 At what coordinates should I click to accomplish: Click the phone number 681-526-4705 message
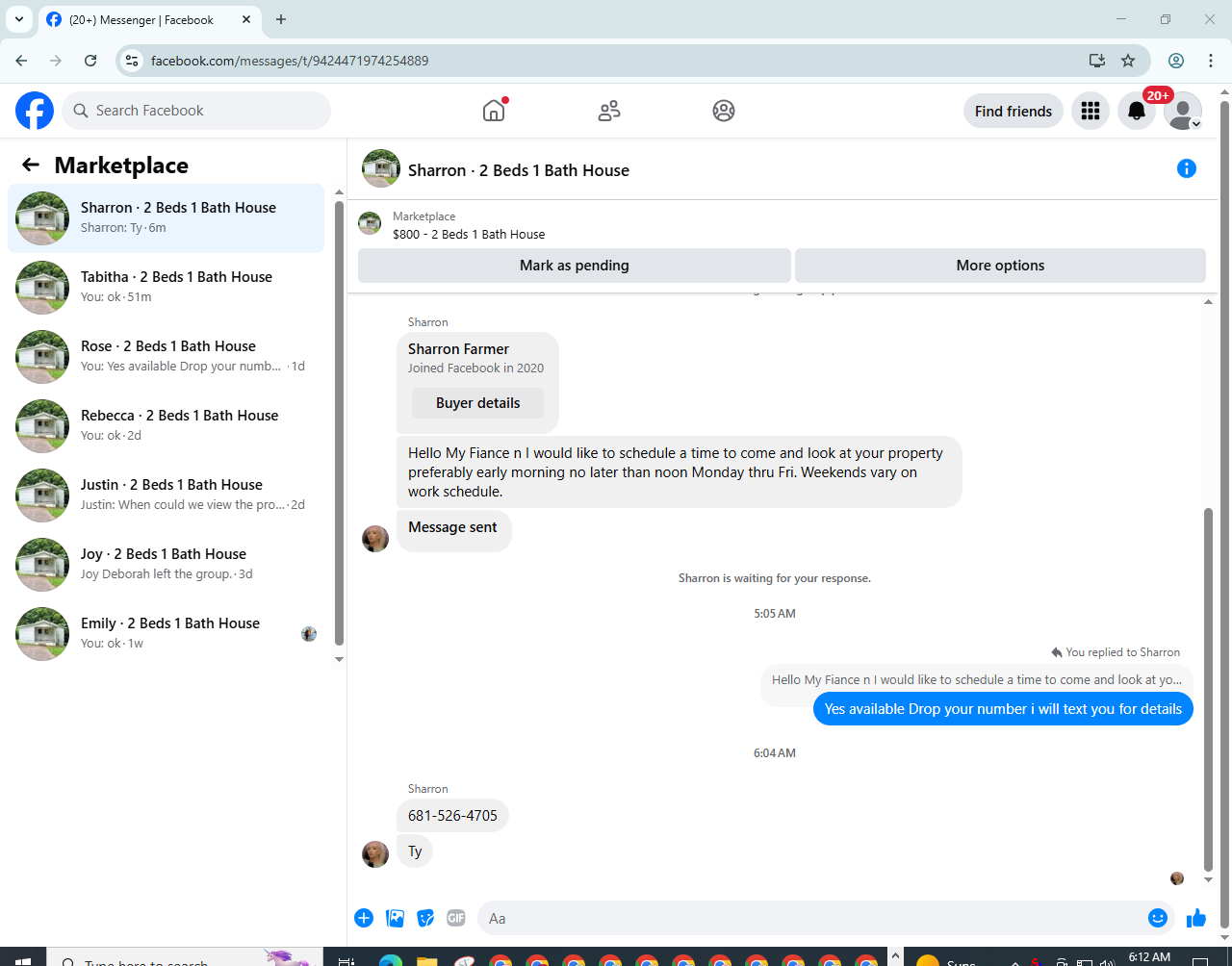[452, 816]
